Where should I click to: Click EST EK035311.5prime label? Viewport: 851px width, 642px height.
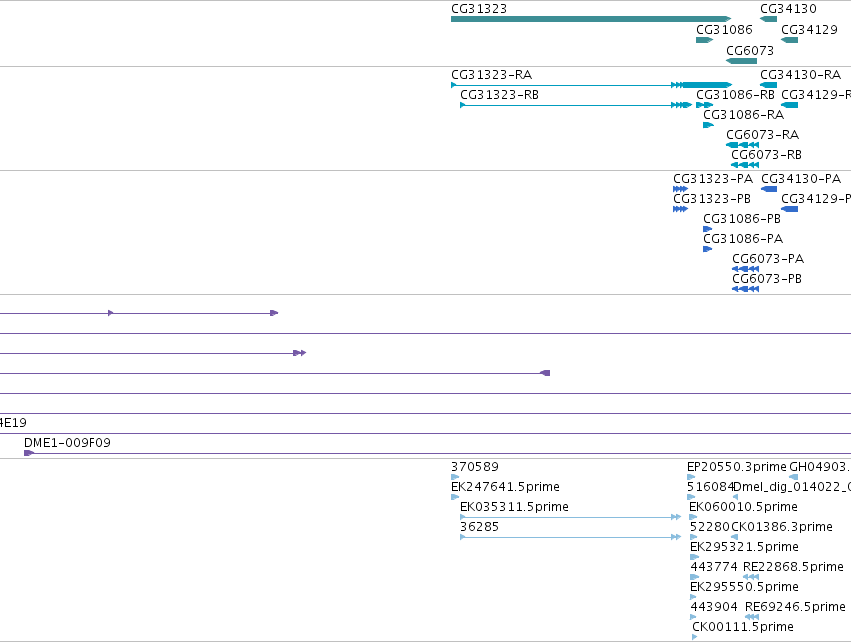click(515, 507)
